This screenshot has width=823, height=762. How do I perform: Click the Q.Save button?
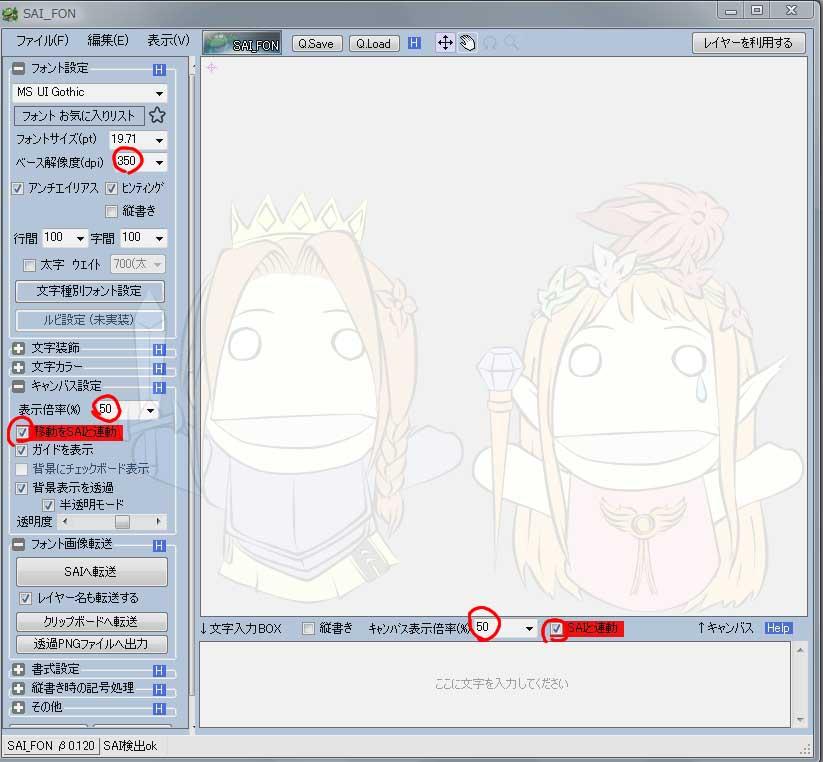[x=316, y=44]
